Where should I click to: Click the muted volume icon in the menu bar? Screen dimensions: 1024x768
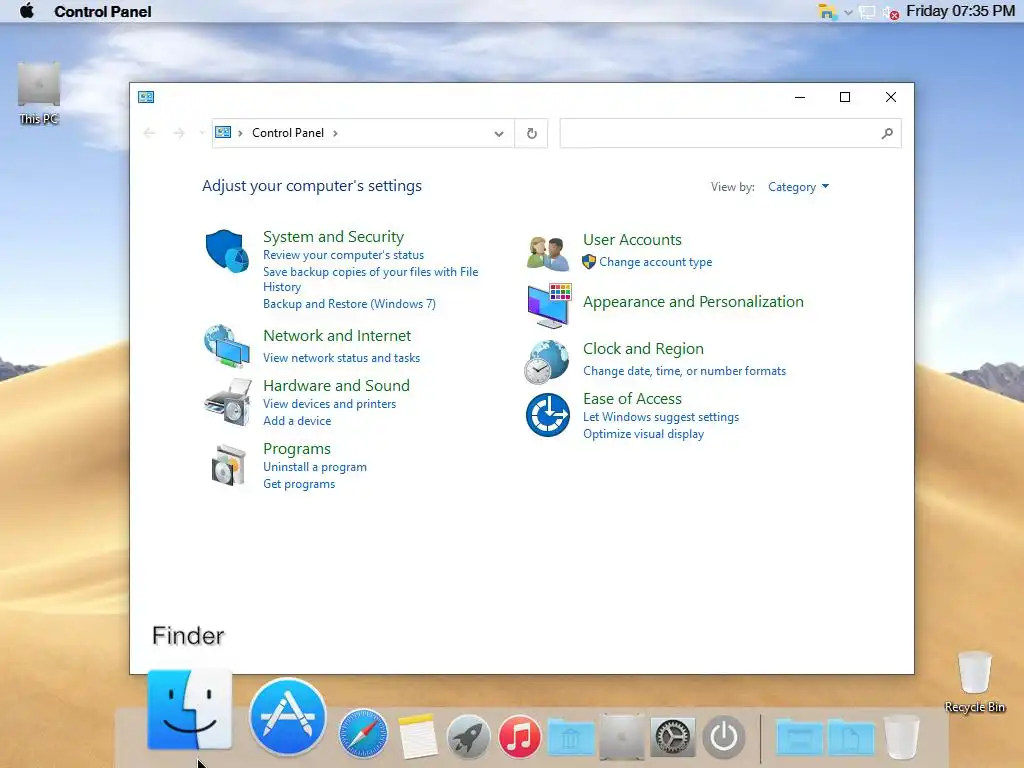[891, 12]
